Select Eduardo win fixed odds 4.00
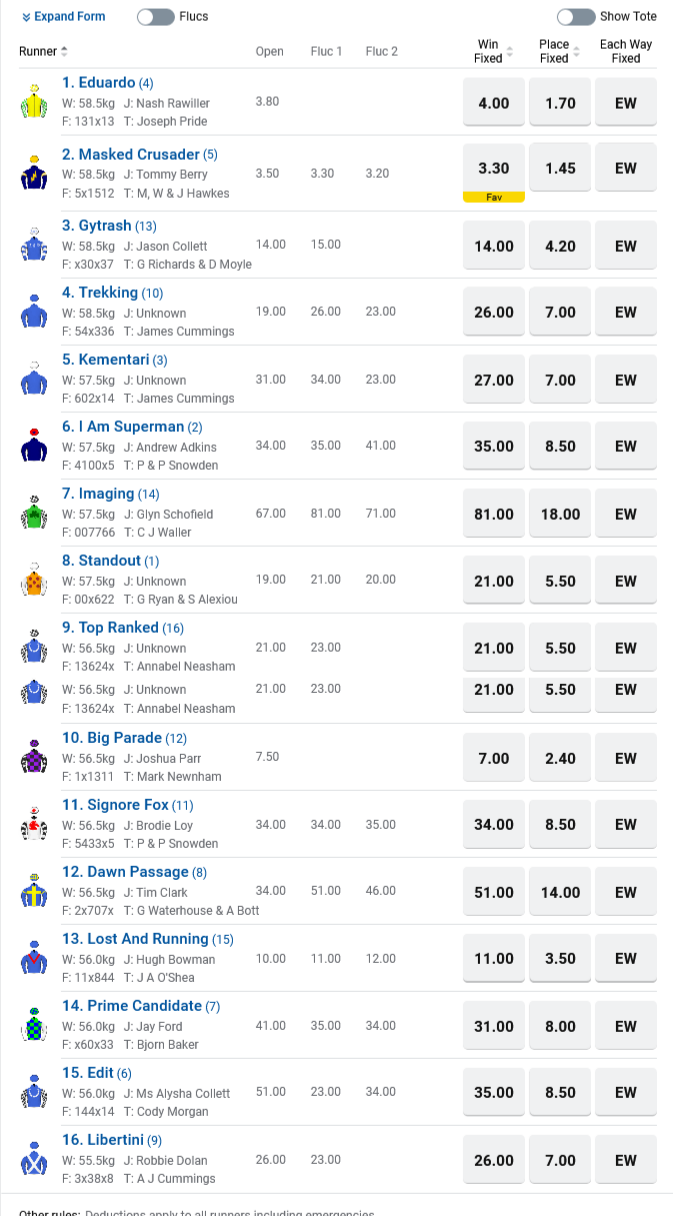Screen dimensions: 673x1216 494,103
